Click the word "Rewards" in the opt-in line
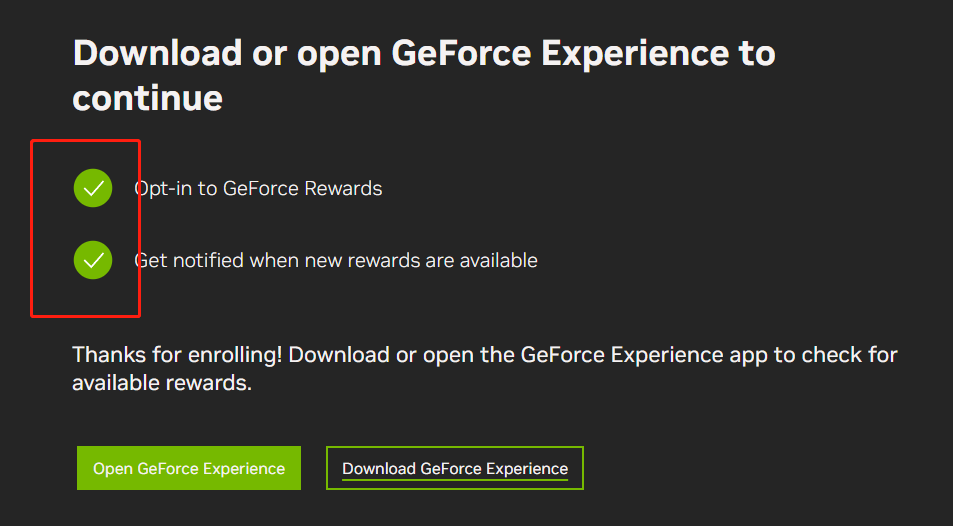This screenshot has width=953, height=526. (x=345, y=188)
